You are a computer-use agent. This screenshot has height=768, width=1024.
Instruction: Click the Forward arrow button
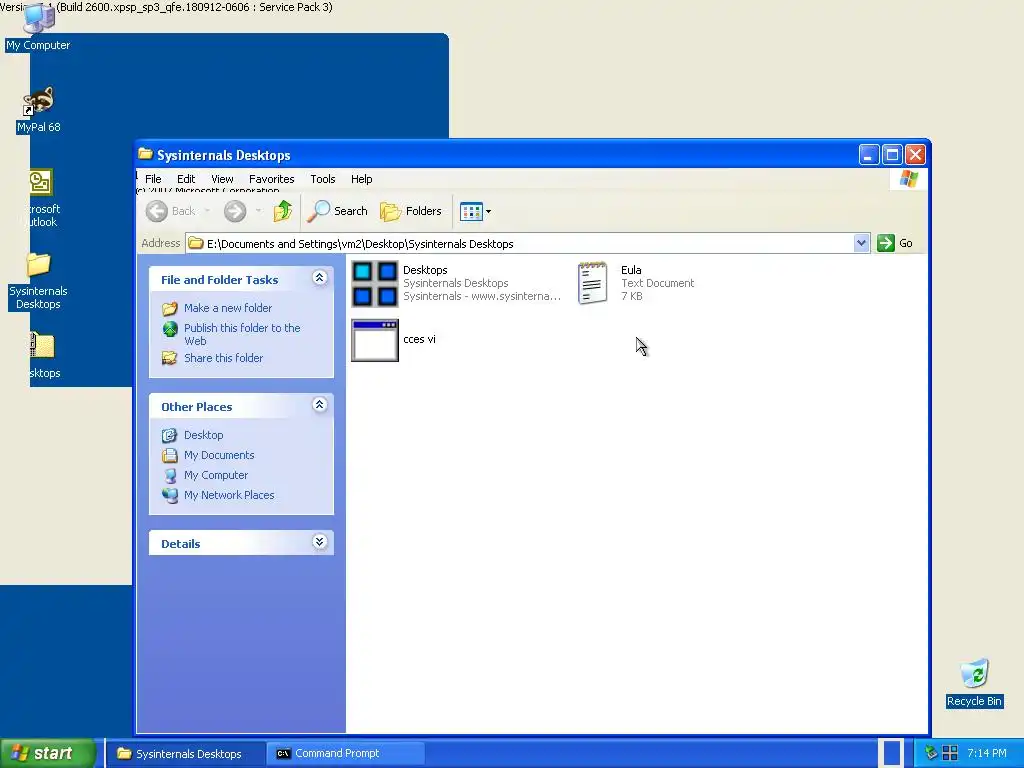235,211
